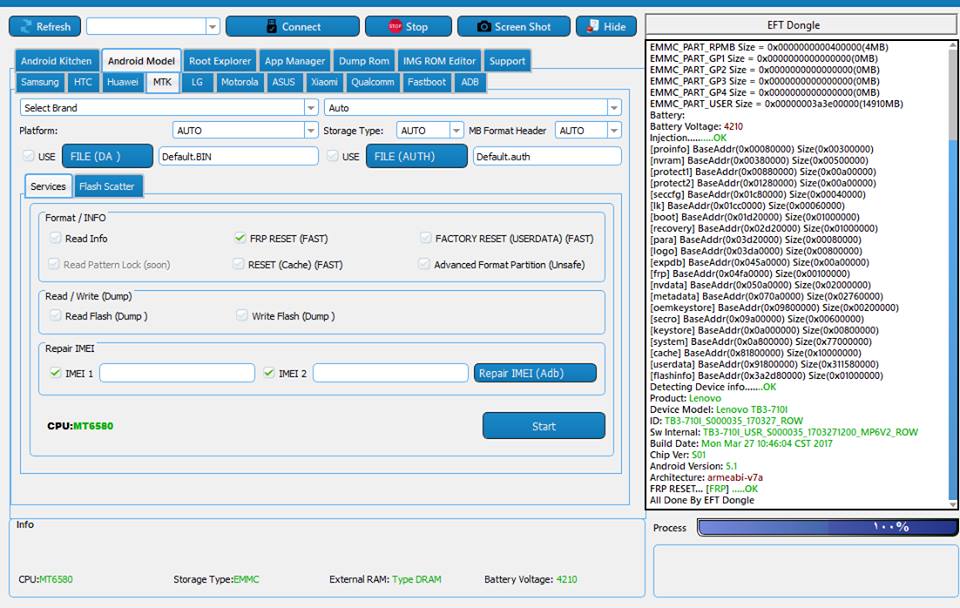Enable FACTORY RESET (USERDATA) (FAST)
The height and width of the screenshot is (608, 960).
click(x=426, y=238)
